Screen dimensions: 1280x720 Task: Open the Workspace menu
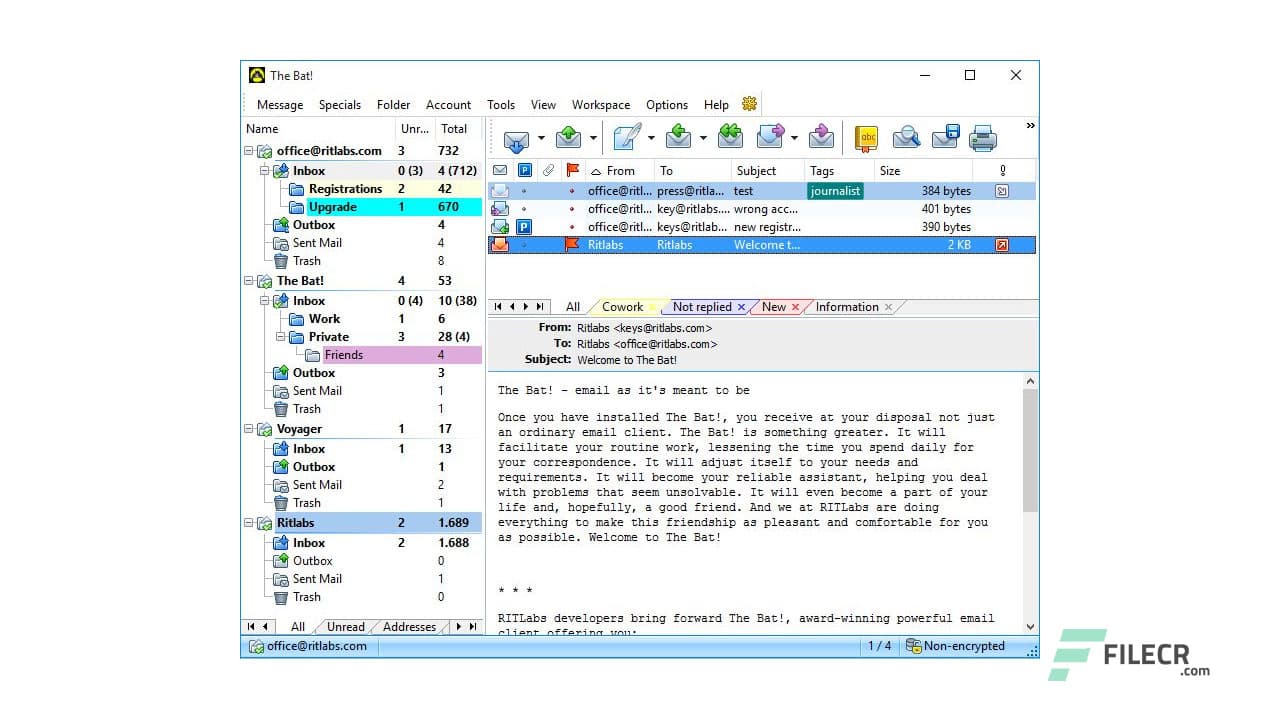click(x=600, y=105)
